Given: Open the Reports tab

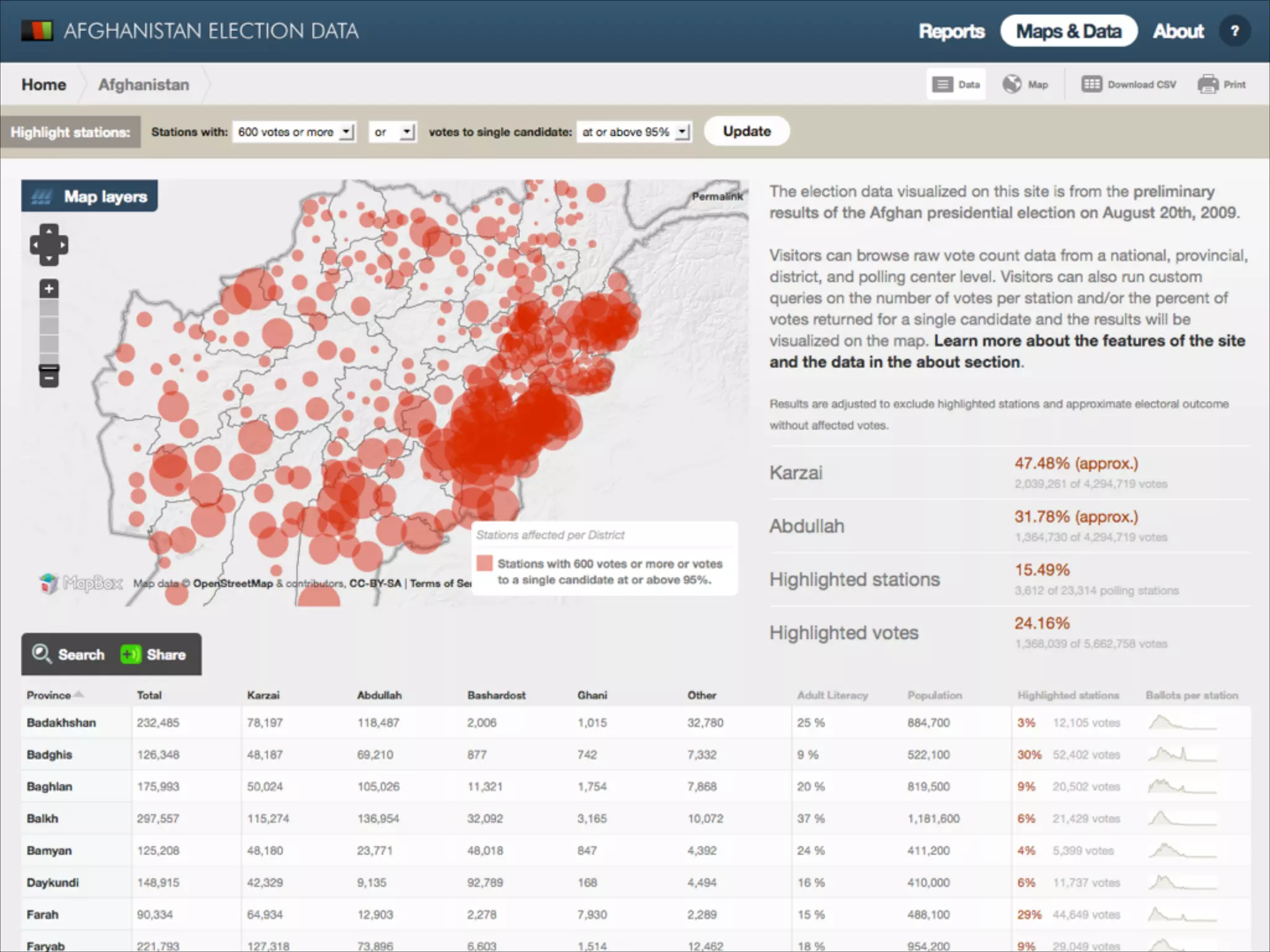Looking at the screenshot, I should point(951,31).
